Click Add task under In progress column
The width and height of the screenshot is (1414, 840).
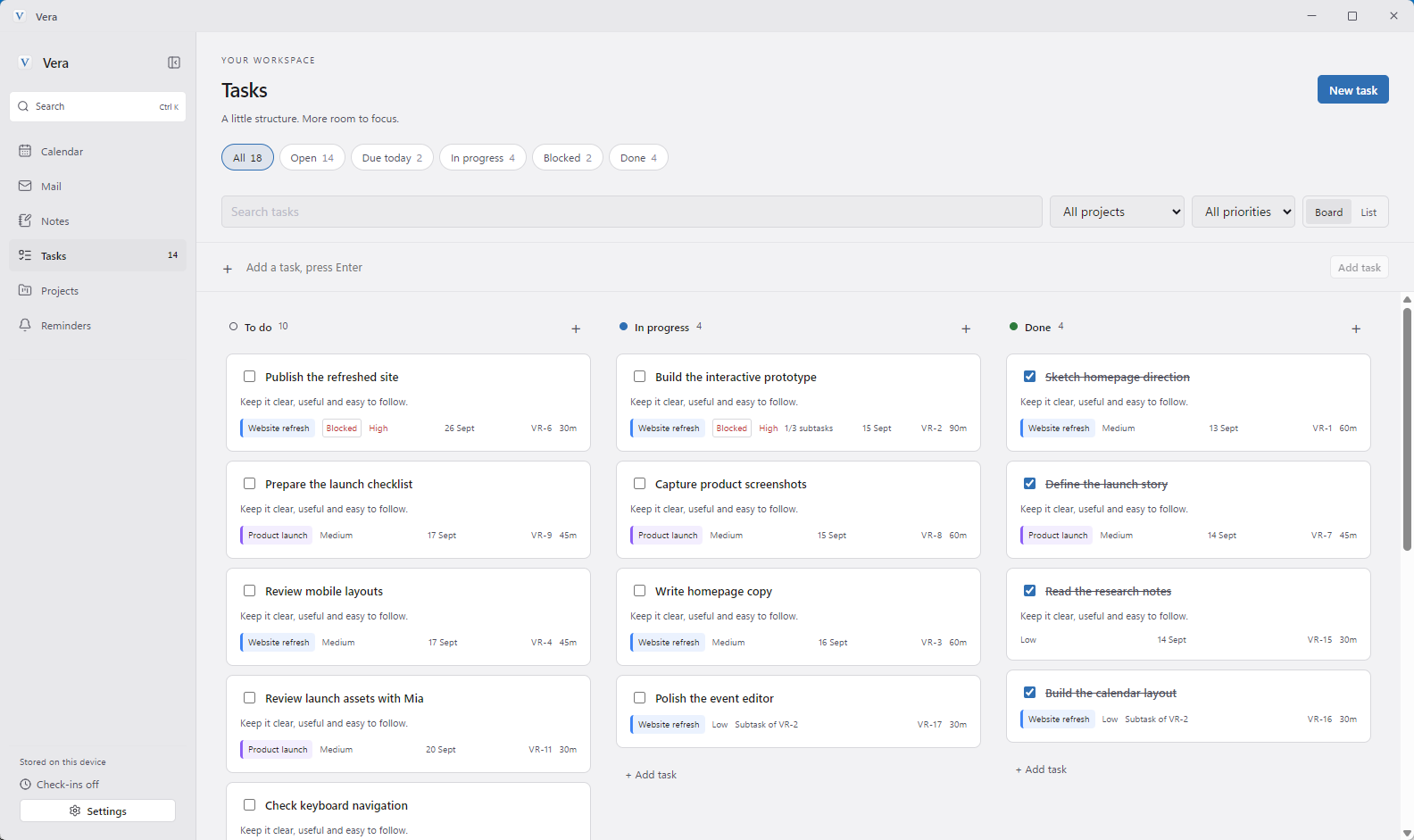[x=651, y=775]
